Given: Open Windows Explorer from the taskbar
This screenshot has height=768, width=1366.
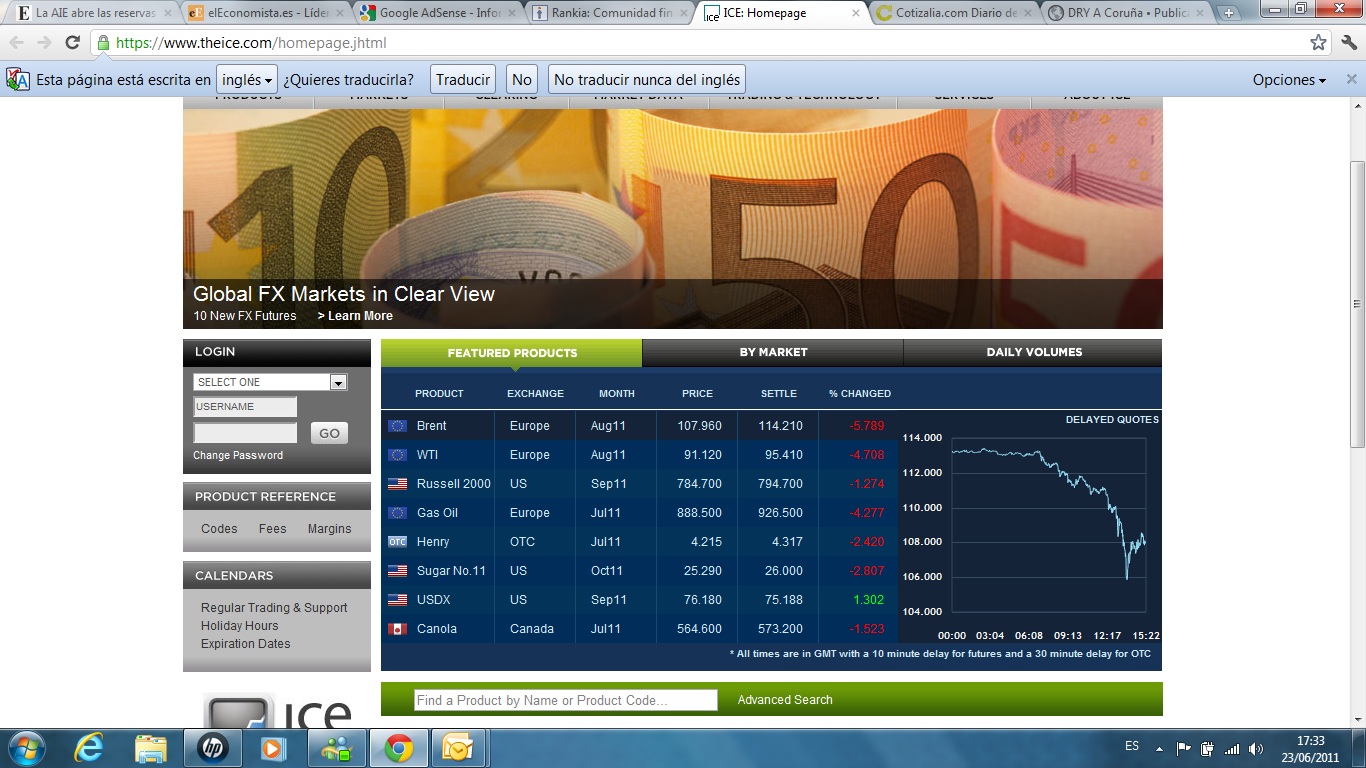Looking at the screenshot, I should tap(151, 748).
